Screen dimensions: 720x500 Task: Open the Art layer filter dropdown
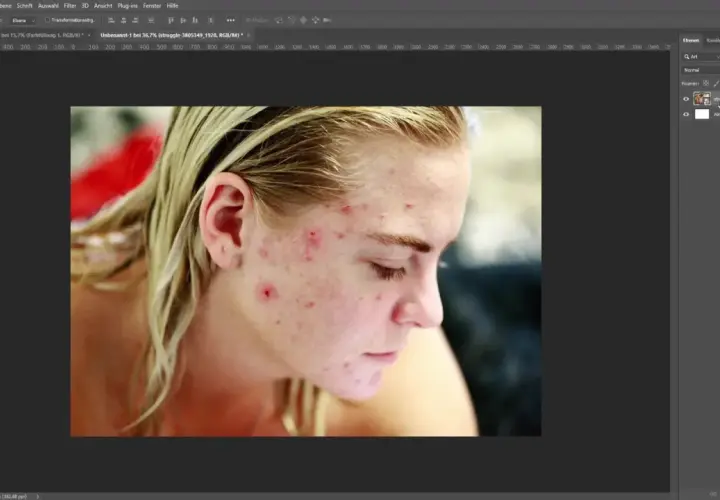[701, 56]
